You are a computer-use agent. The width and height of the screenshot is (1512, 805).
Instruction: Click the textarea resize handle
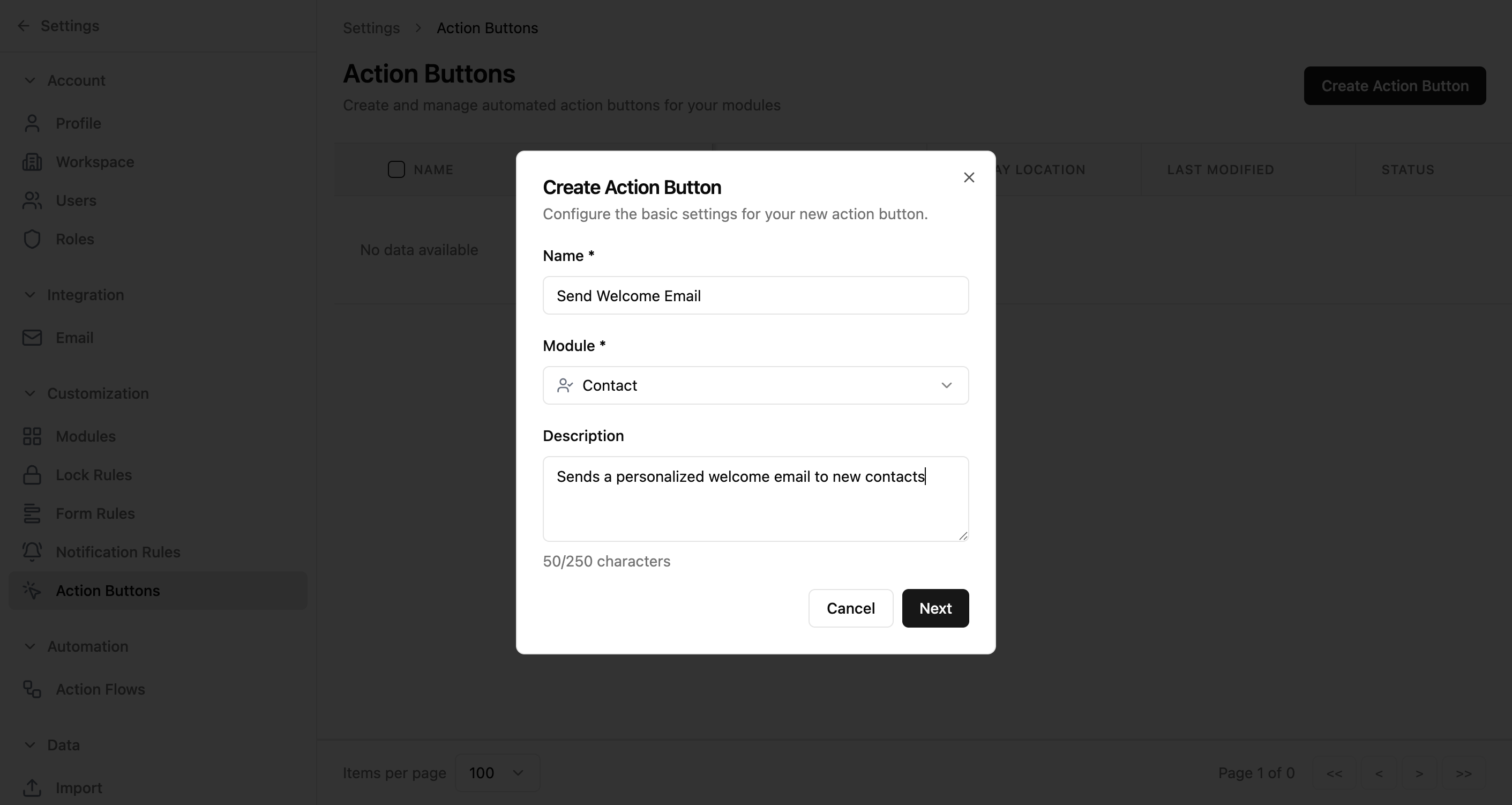(x=963, y=535)
